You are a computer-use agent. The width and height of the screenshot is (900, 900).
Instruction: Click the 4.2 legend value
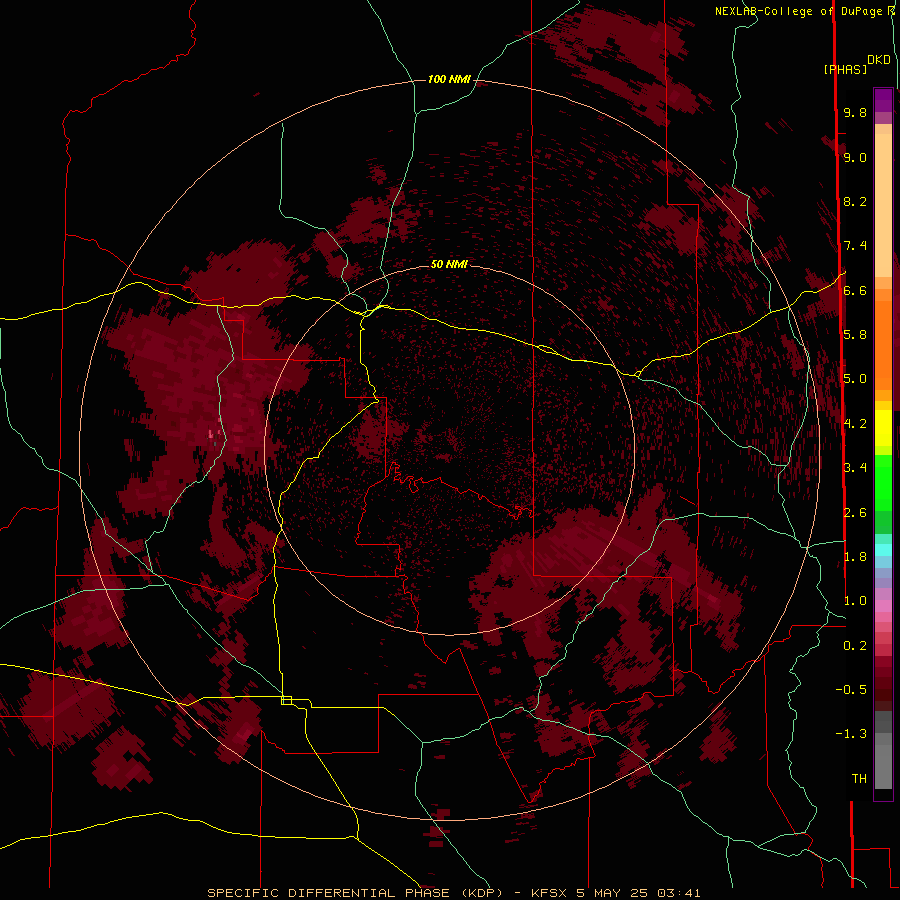pyautogui.click(x=855, y=424)
